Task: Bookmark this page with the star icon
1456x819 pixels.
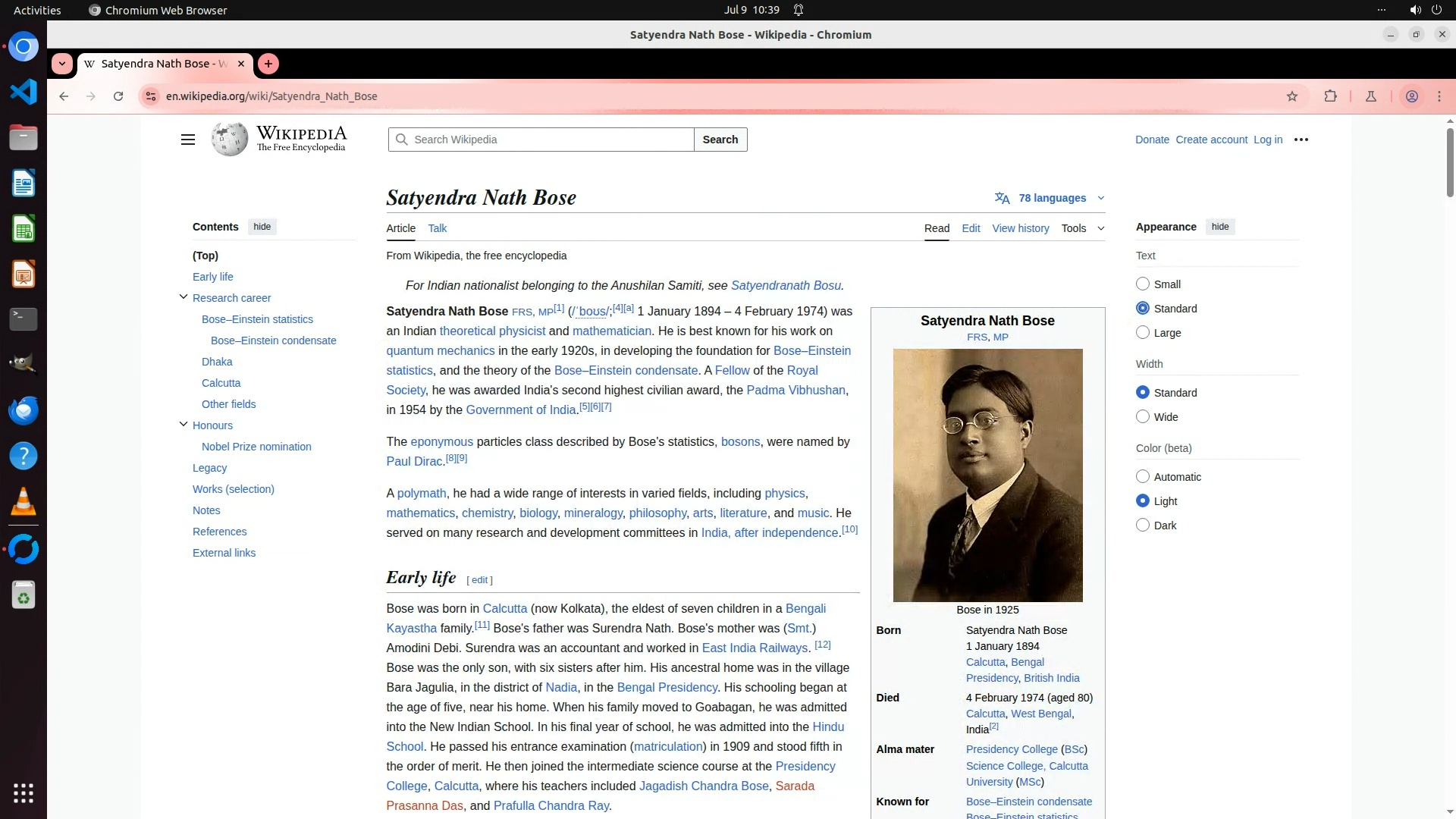Action: pos(1292,96)
